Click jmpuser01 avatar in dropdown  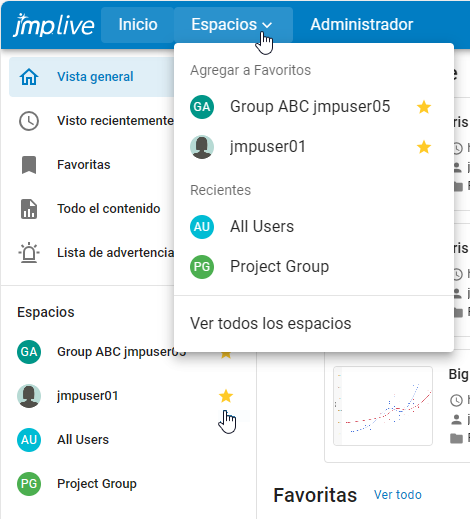tap(202, 147)
